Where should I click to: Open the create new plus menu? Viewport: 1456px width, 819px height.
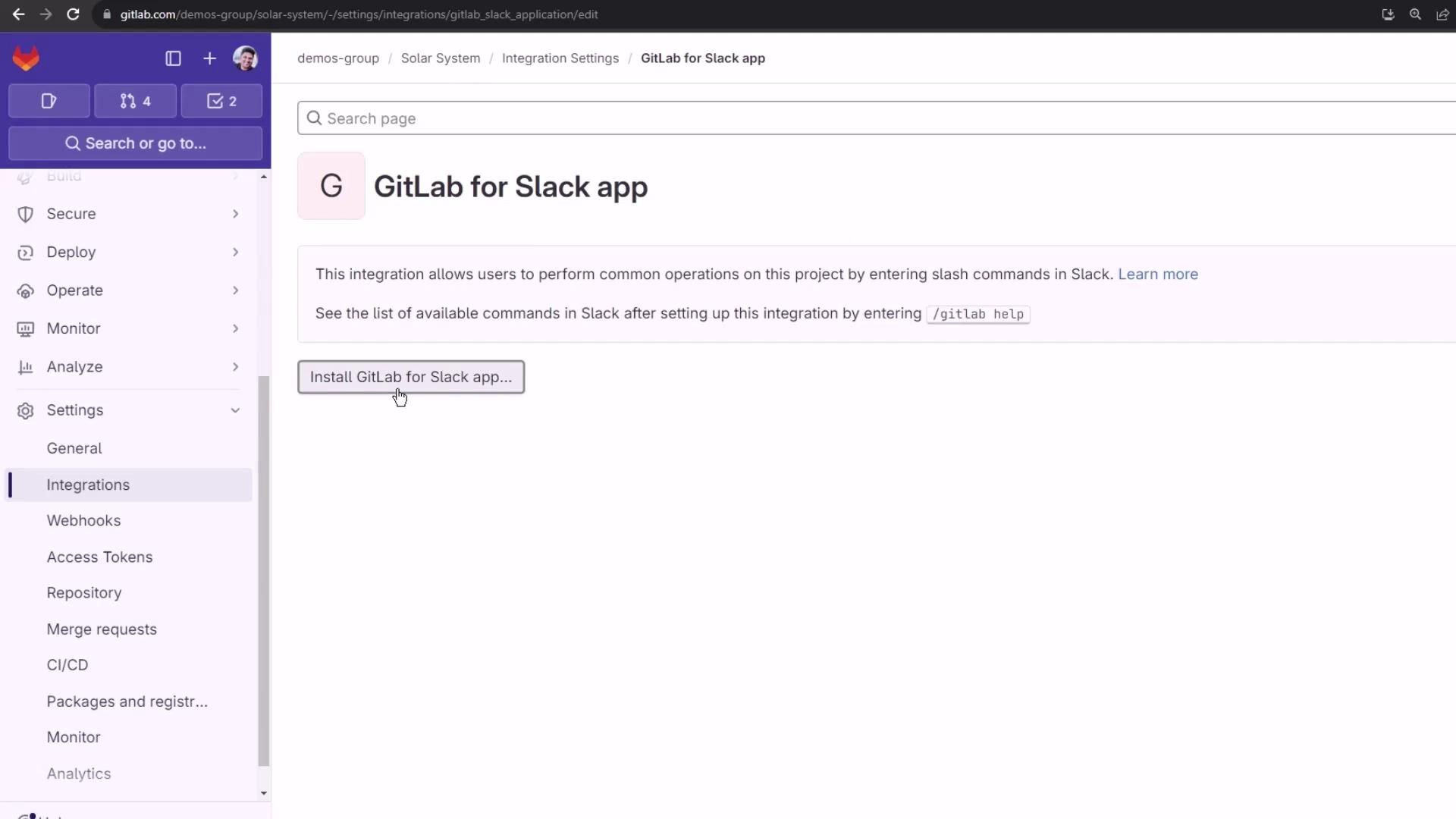pyautogui.click(x=209, y=58)
